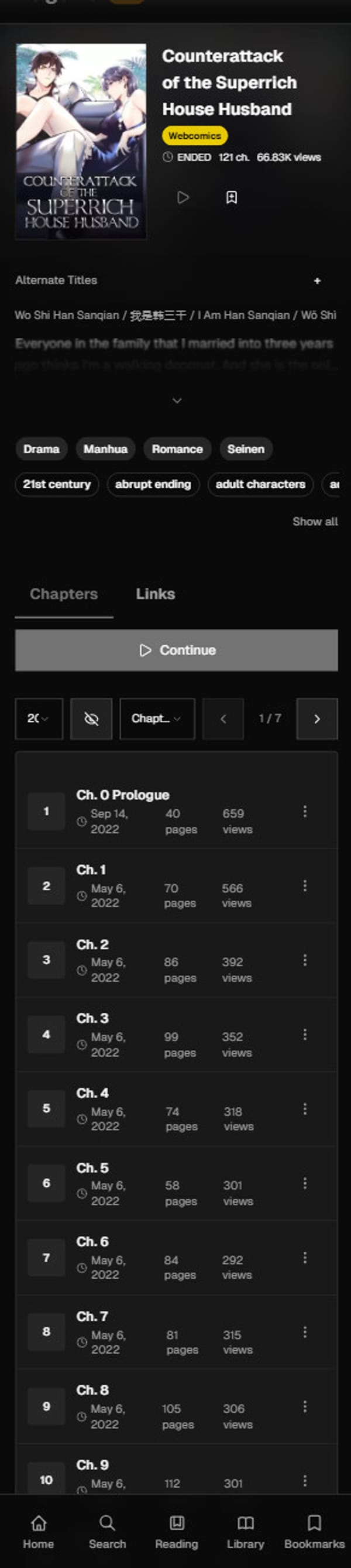Image resolution: width=351 pixels, height=1568 pixels.
Task: Open the Home icon in bottom navigation
Action: point(39,1531)
